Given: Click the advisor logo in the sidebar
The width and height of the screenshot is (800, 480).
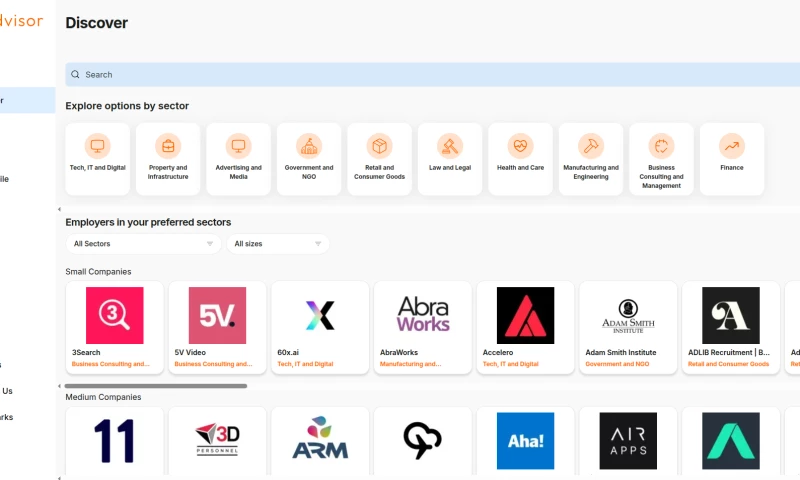Looking at the screenshot, I should pyautogui.click(x=21, y=21).
